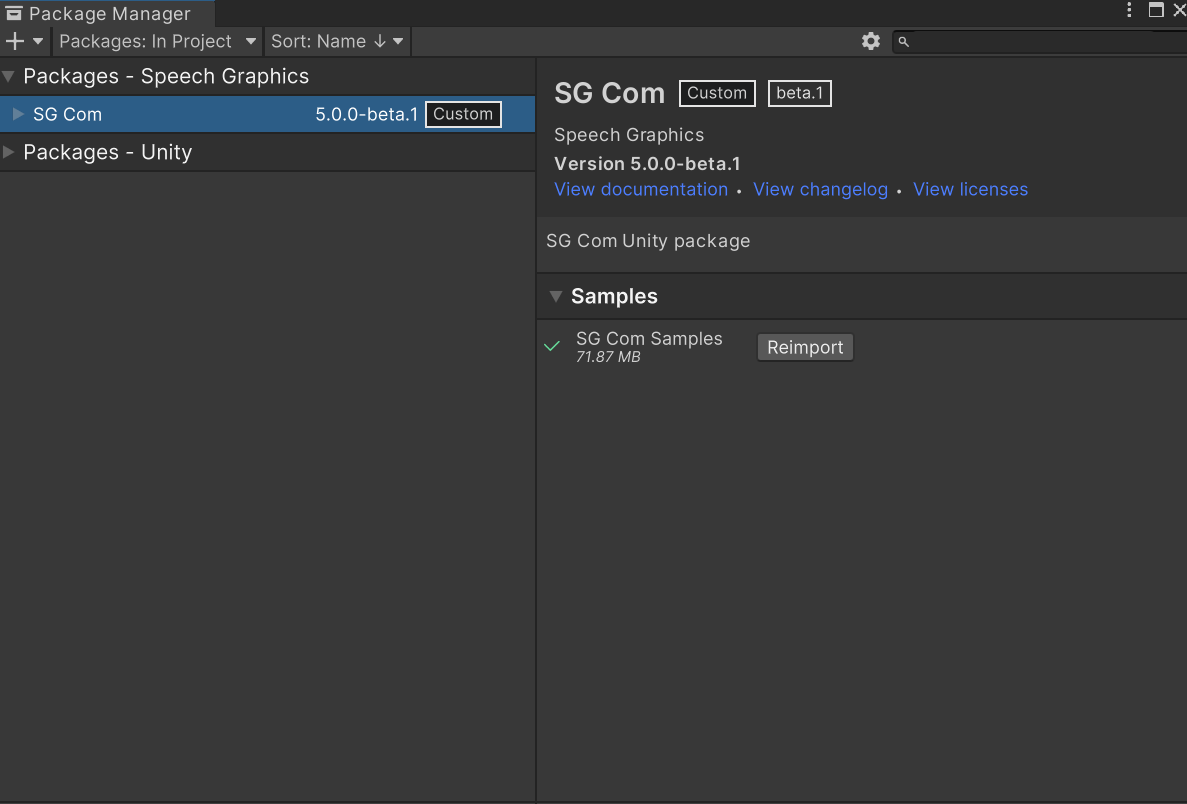Click the beta.1 badge in the package header
The width and height of the screenshot is (1187, 804).
click(799, 93)
